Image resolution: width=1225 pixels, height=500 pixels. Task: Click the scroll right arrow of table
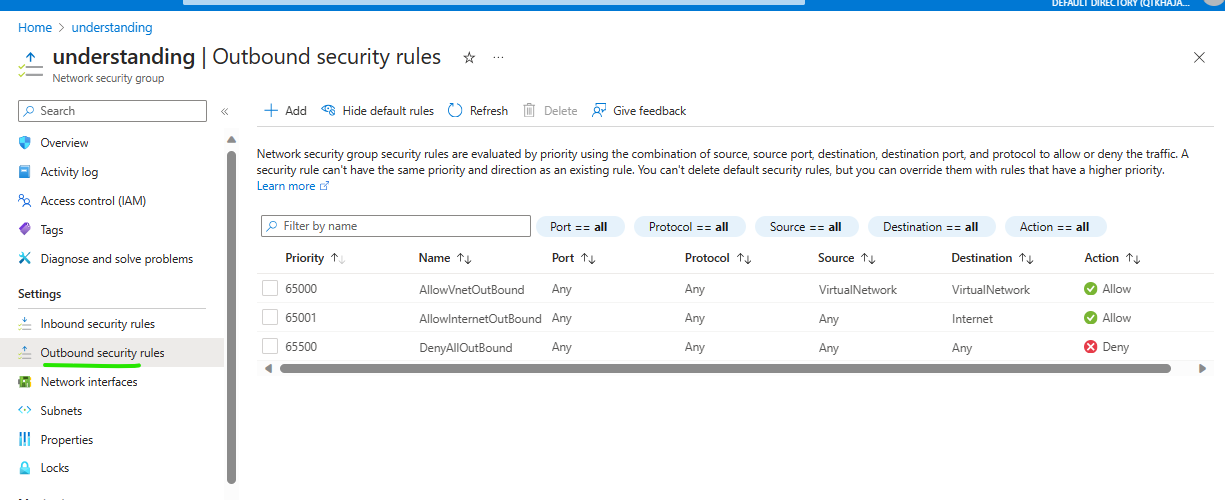point(1203,369)
